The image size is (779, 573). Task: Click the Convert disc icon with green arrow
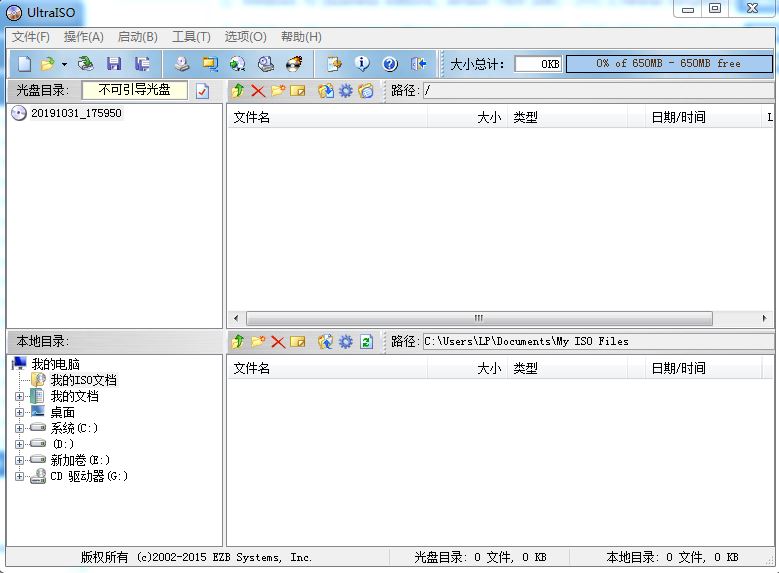point(238,64)
